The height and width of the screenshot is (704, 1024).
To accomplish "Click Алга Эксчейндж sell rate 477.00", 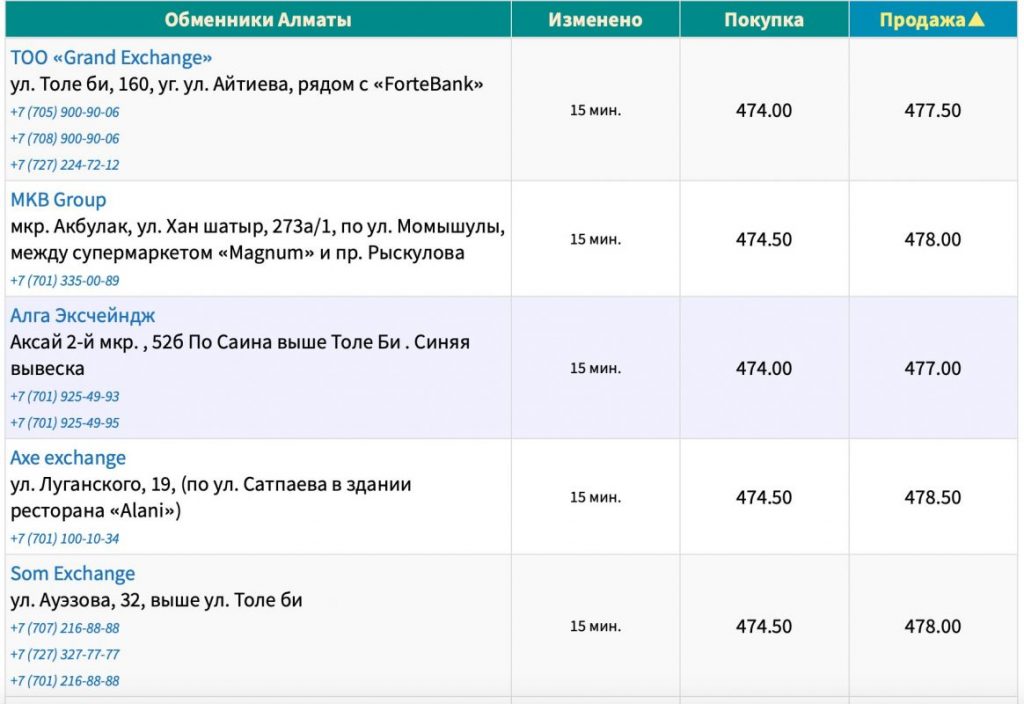I will (x=933, y=368).
